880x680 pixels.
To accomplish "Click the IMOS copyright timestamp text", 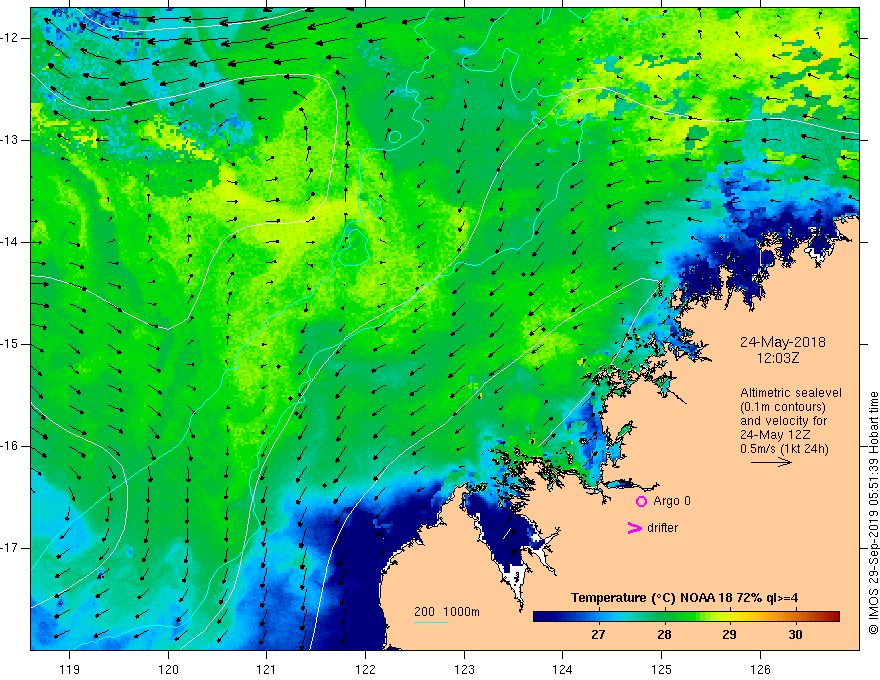I will (x=873, y=513).
